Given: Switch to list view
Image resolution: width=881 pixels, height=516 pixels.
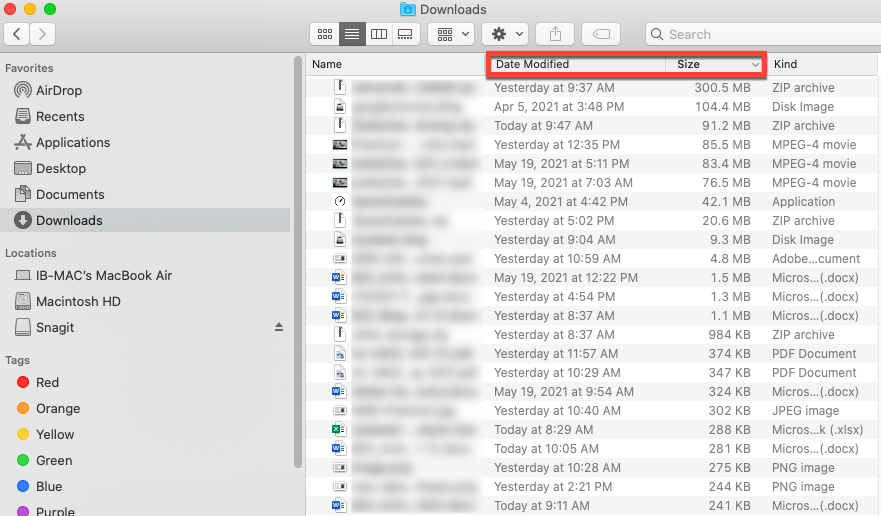Looking at the screenshot, I should tap(352, 34).
